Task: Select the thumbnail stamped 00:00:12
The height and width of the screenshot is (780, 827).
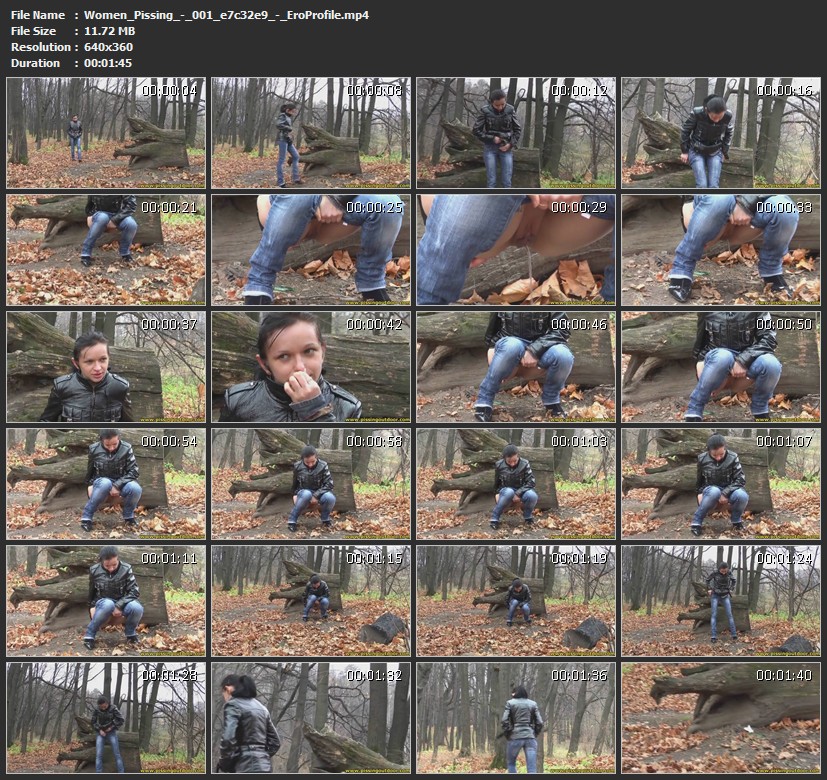Action: tap(516, 133)
